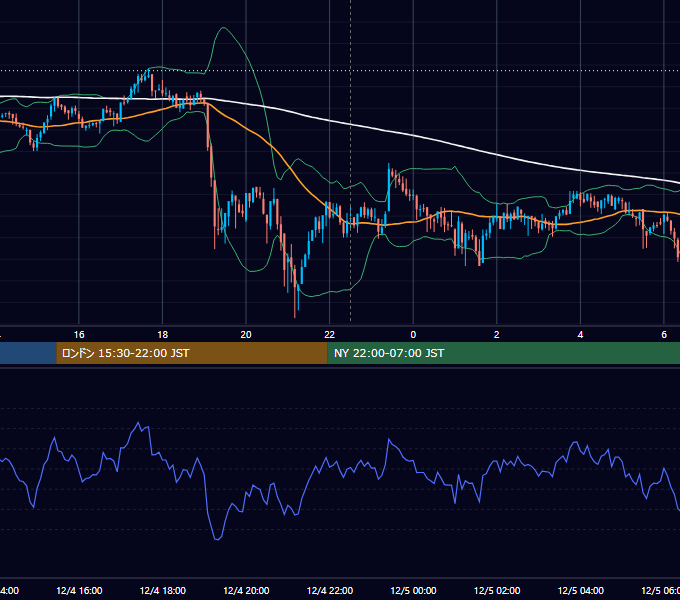680x600 pixels.
Task: Click the 0 hour label on price chart axis
Action: pos(413,335)
